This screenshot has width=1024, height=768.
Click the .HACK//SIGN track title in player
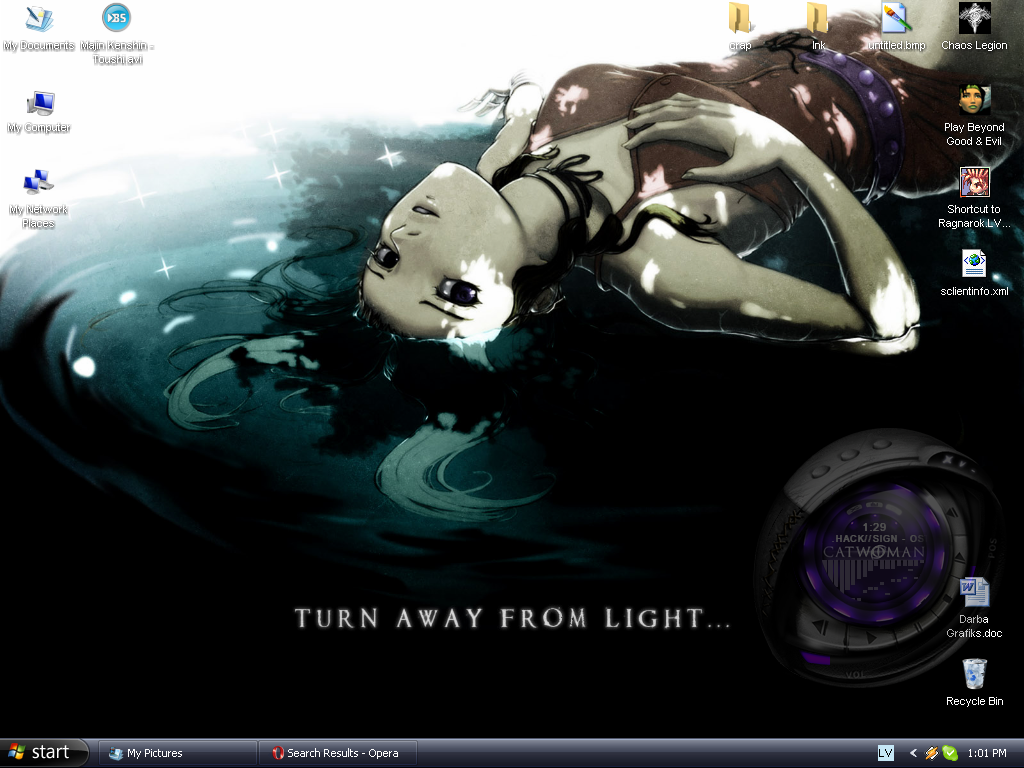point(879,539)
